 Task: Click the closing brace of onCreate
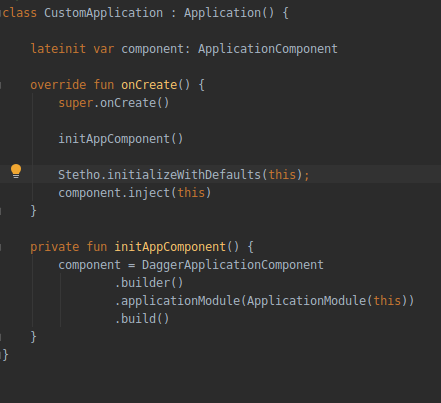pos(33,211)
